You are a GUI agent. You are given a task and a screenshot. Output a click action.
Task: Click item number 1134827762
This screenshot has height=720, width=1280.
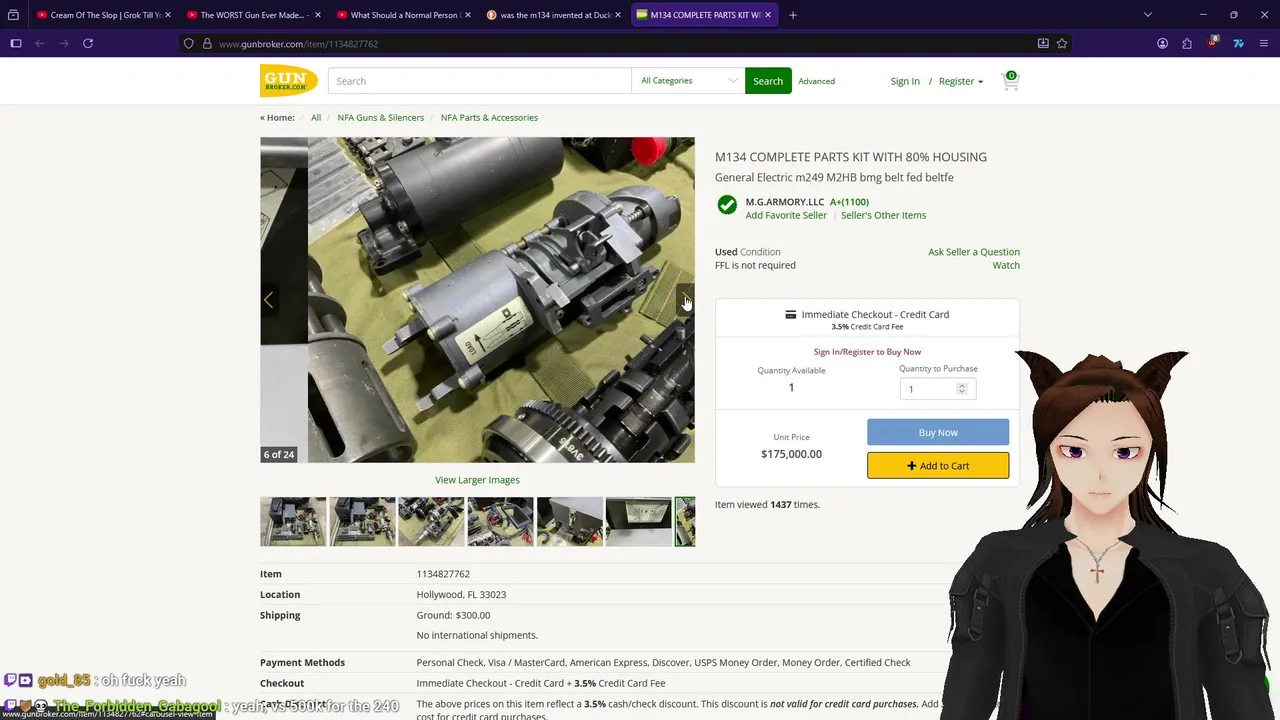point(443,574)
